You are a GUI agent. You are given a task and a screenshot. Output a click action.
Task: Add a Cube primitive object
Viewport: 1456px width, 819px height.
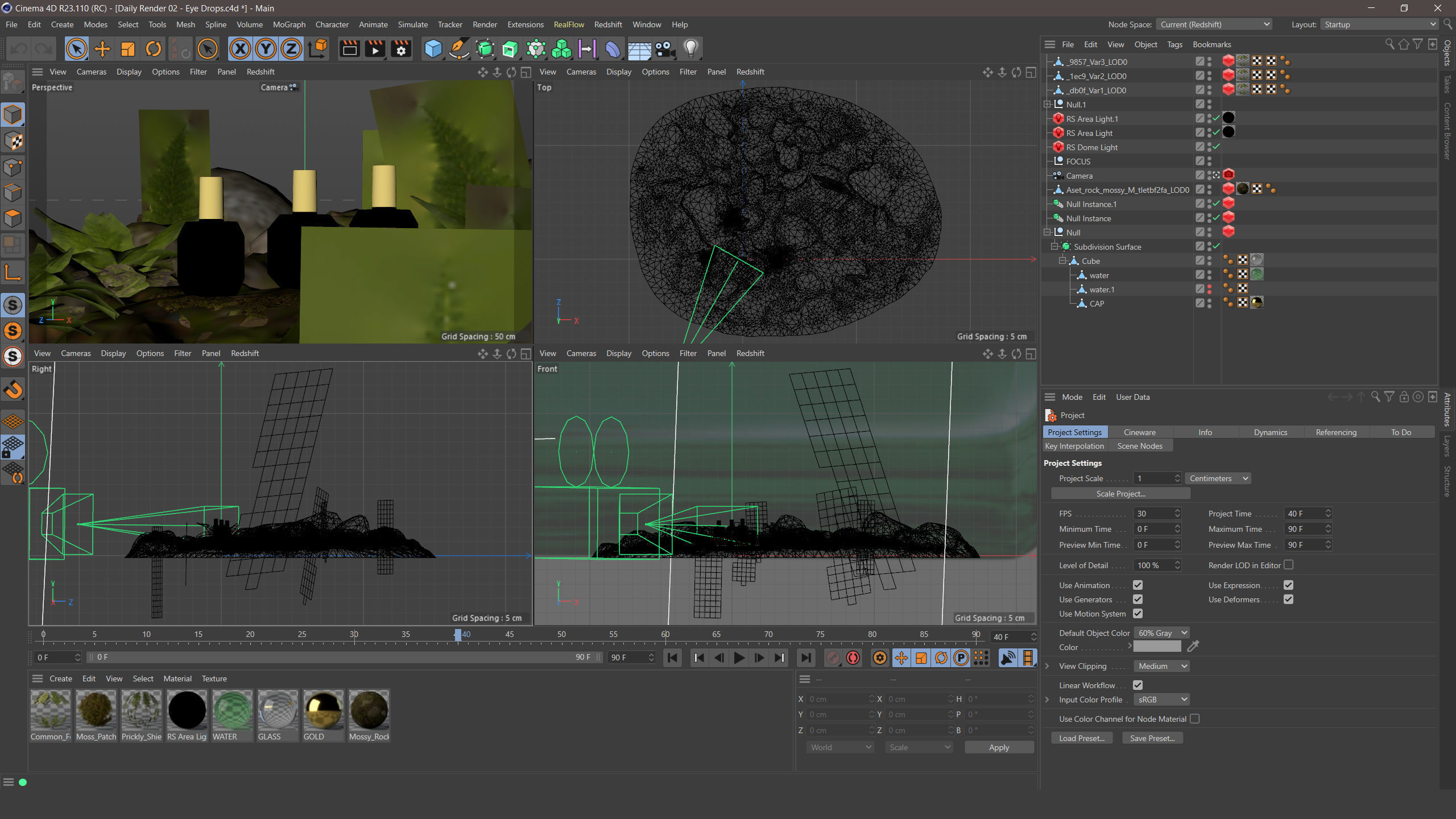click(x=433, y=49)
